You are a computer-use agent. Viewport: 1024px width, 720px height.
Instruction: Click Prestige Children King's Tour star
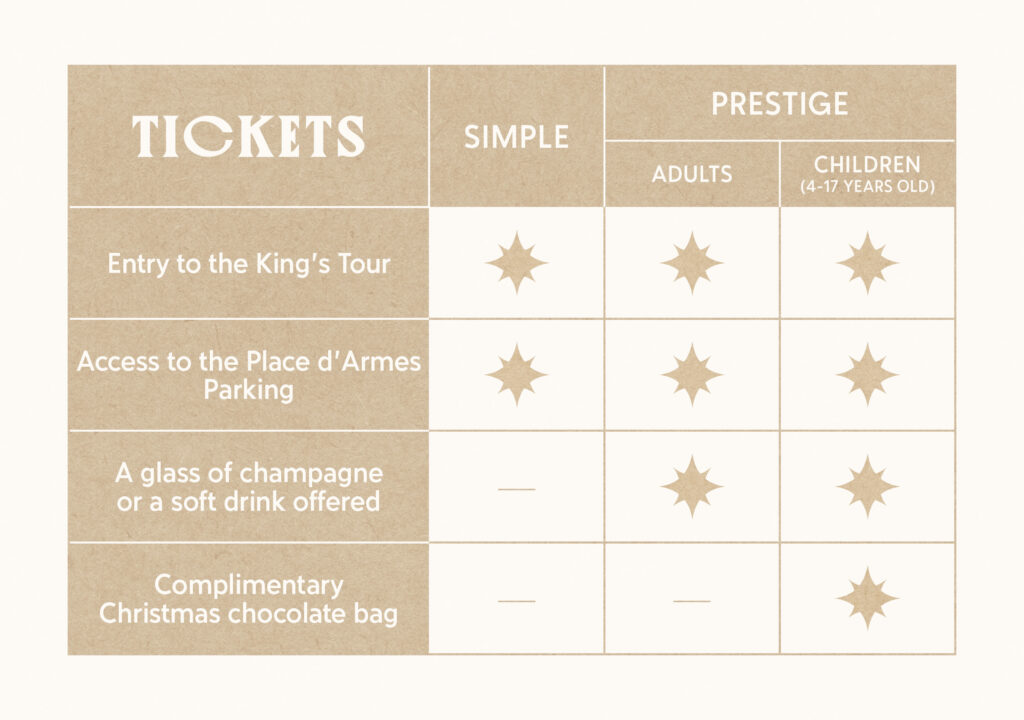(867, 263)
